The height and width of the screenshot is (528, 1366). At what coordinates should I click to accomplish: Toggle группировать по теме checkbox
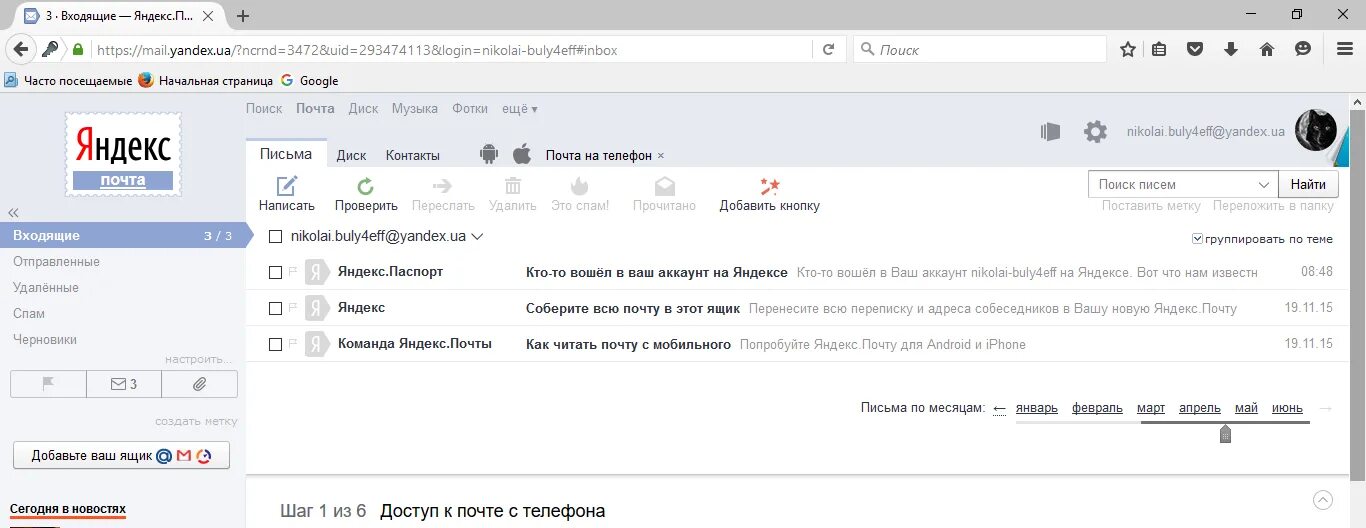(x=1198, y=240)
